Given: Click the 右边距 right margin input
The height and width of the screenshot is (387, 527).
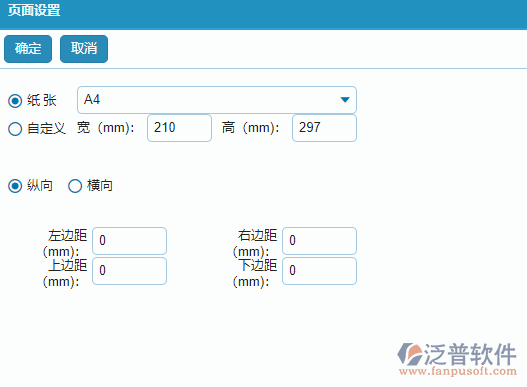Looking at the screenshot, I should 319,241.
